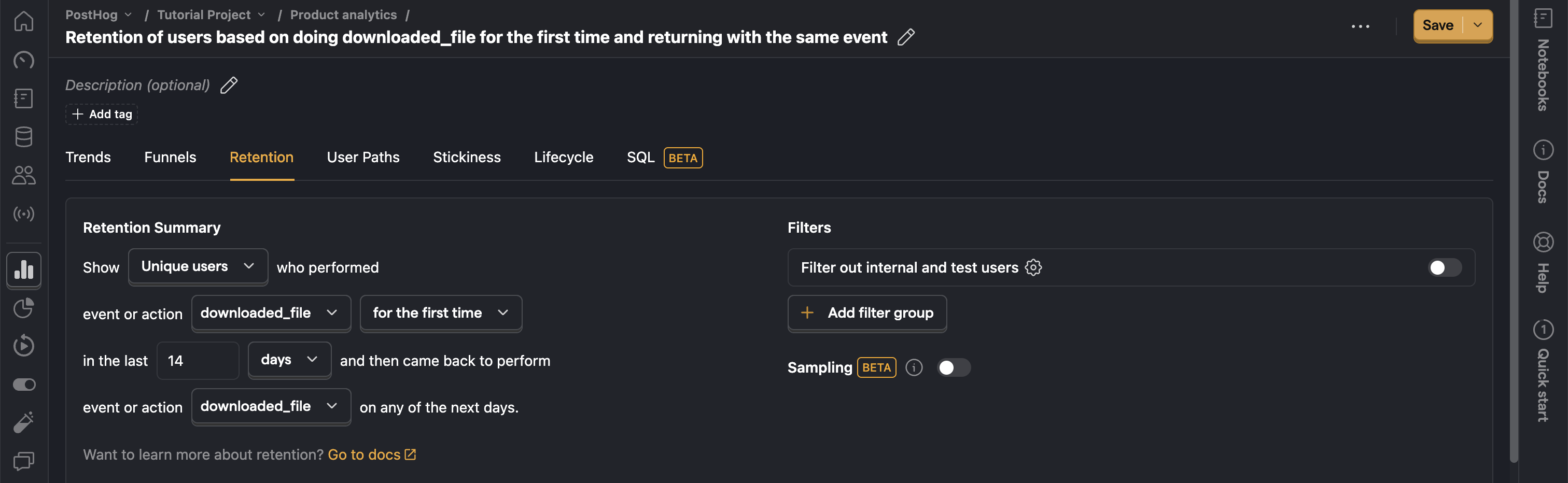This screenshot has width=1568, height=483.
Task: Add a filter group
Action: click(867, 312)
